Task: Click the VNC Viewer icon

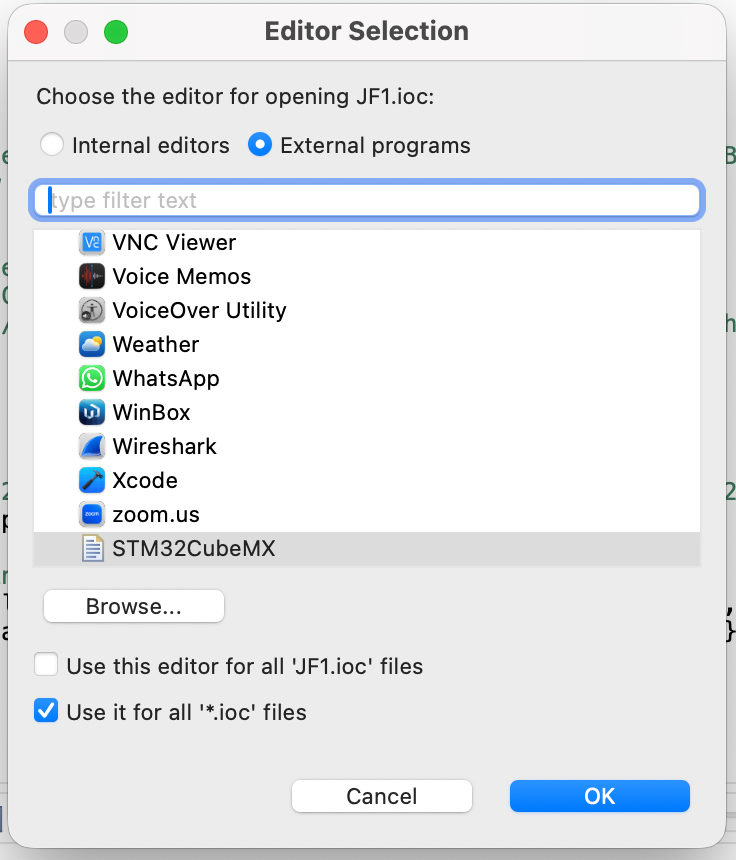Action: [92, 242]
